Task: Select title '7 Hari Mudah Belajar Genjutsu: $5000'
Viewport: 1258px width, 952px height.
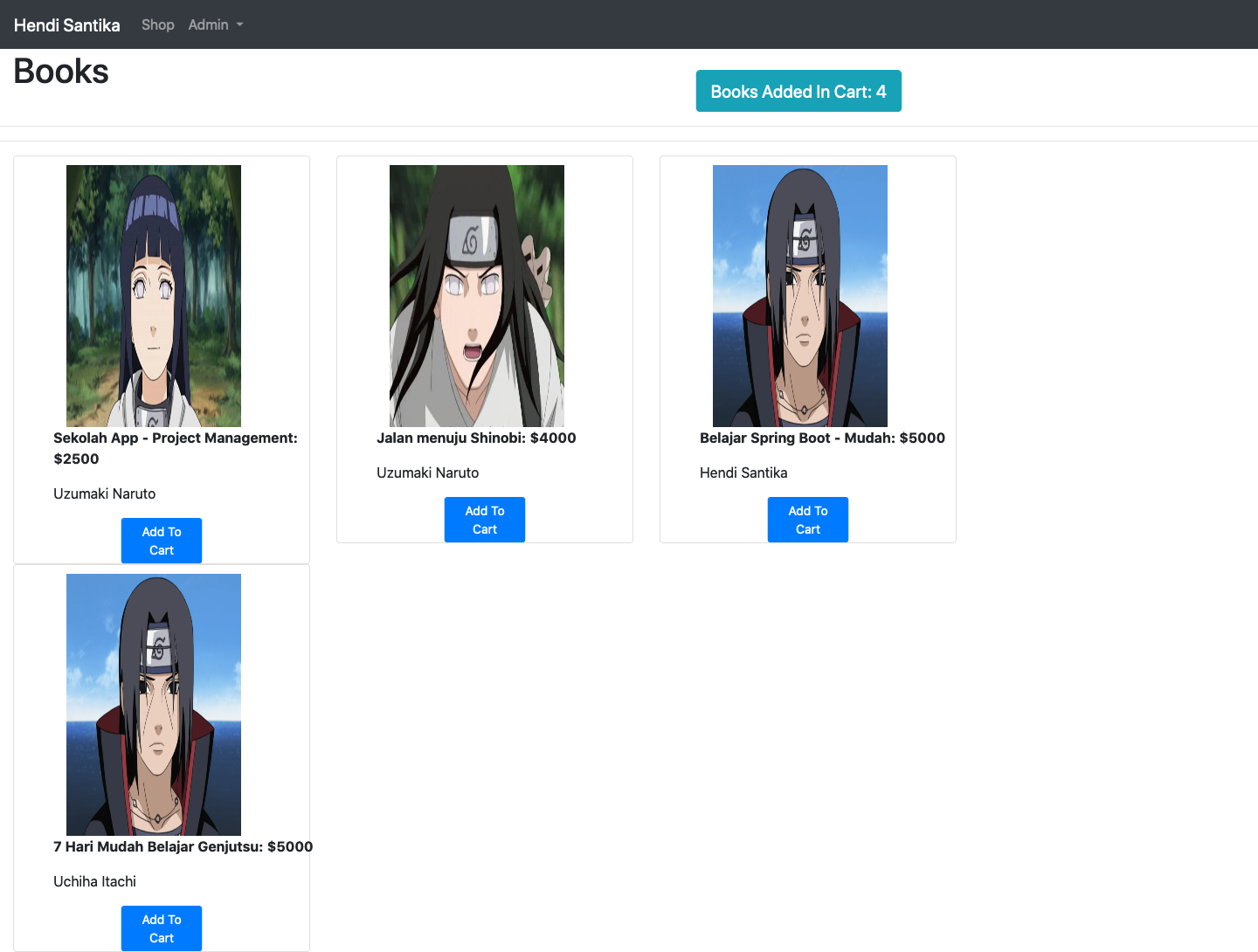Action: click(183, 846)
